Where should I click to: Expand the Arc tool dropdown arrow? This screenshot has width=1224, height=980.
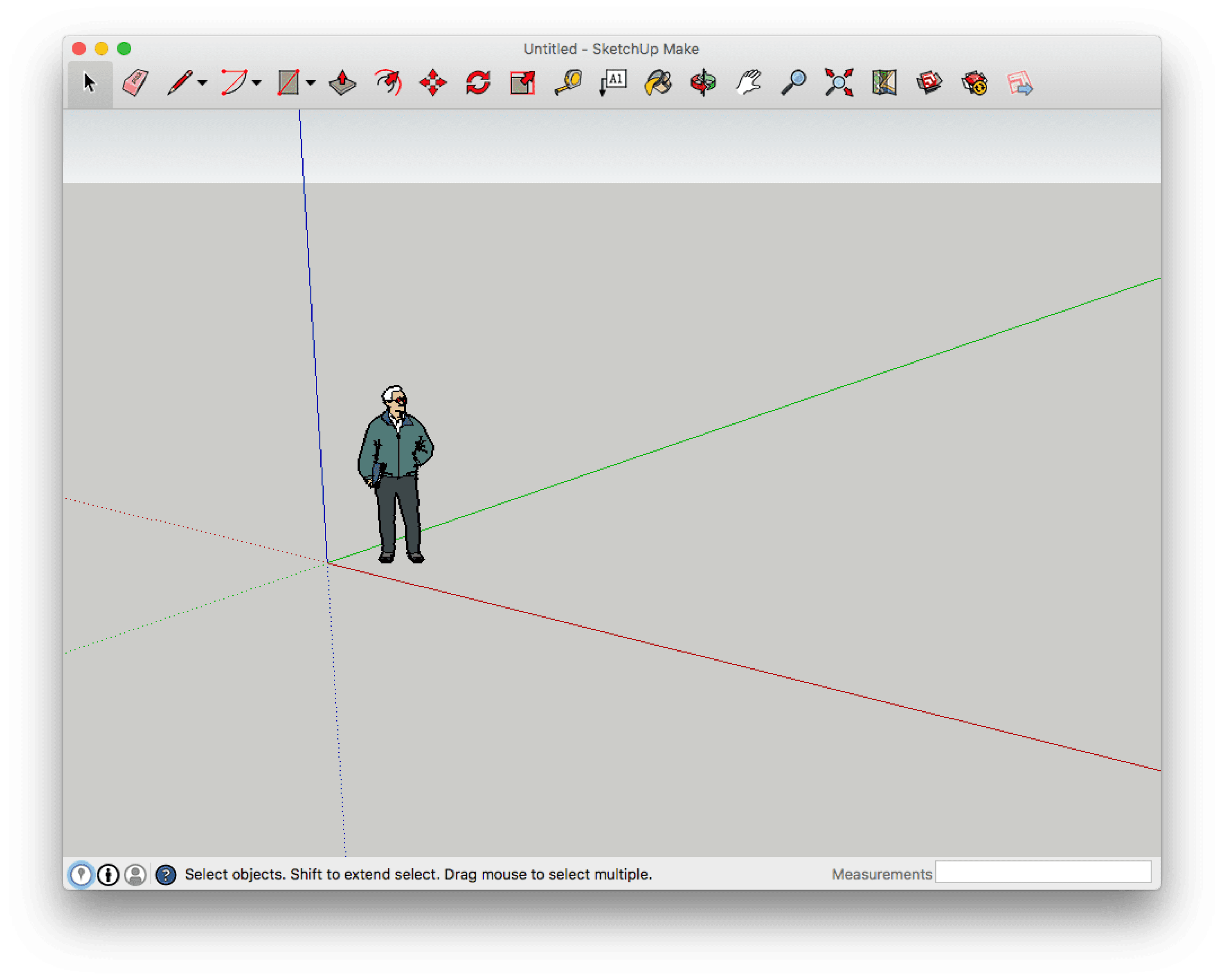pos(256,83)
